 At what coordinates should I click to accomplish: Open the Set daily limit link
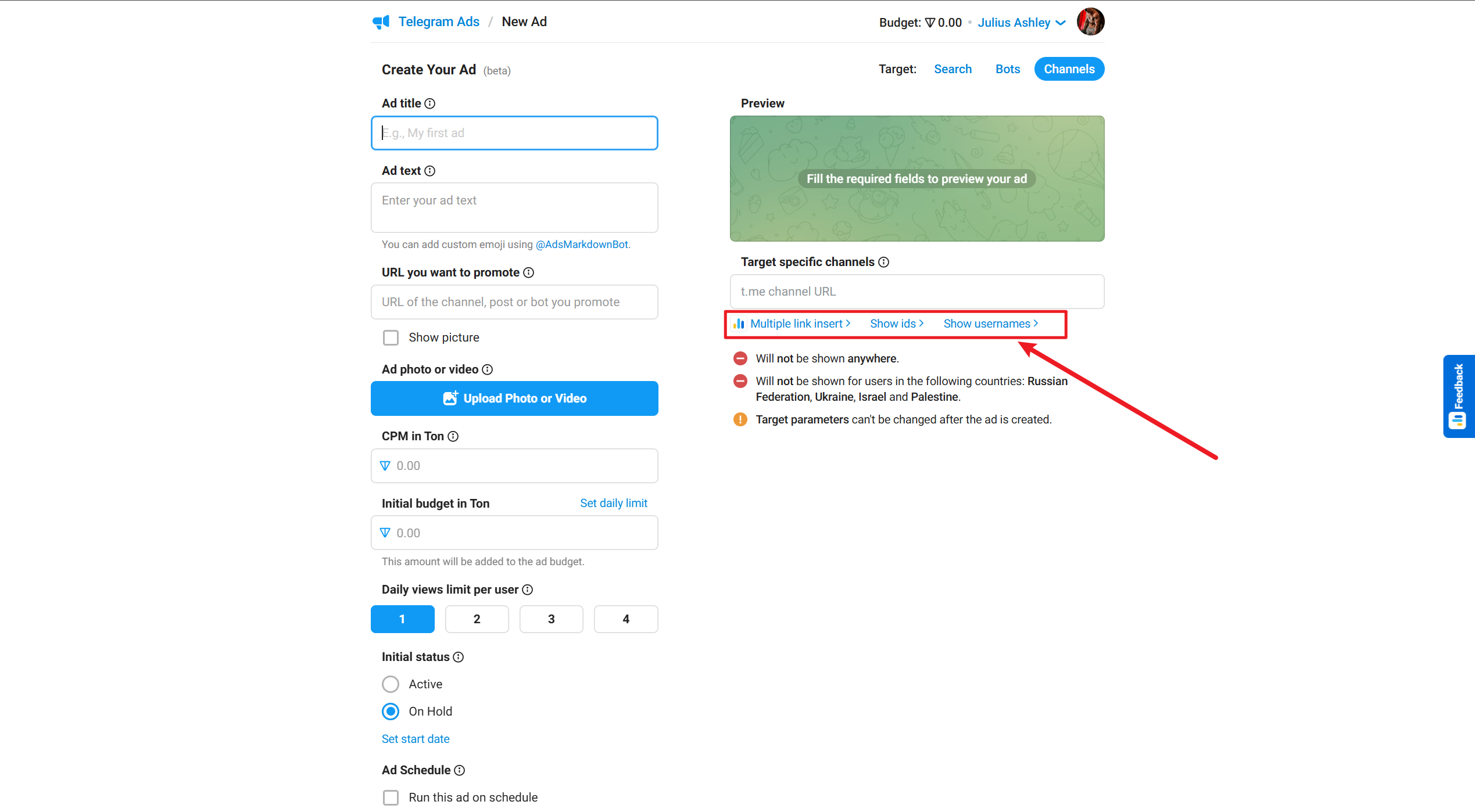(614, 503)
